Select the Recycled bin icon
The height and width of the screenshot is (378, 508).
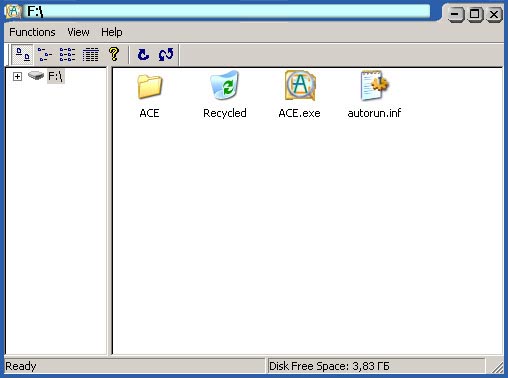click(x=225, y=85)
